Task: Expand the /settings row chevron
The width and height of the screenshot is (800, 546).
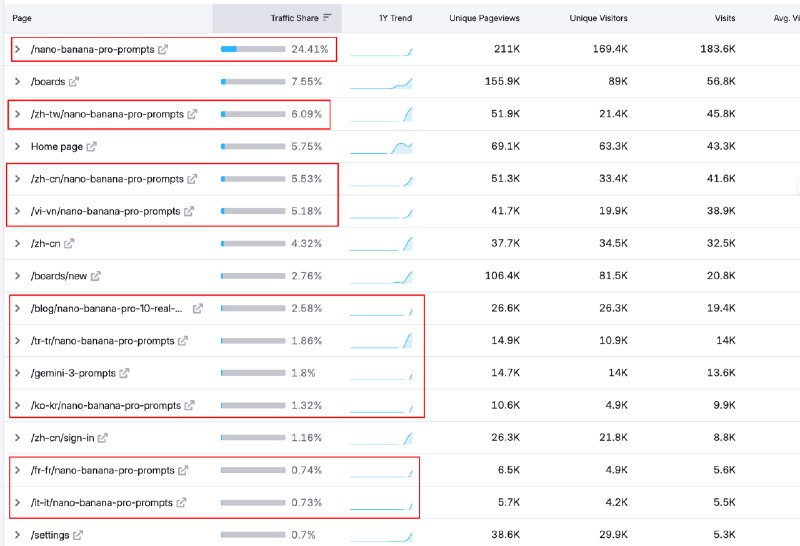Action: click(x=17, y=535)
